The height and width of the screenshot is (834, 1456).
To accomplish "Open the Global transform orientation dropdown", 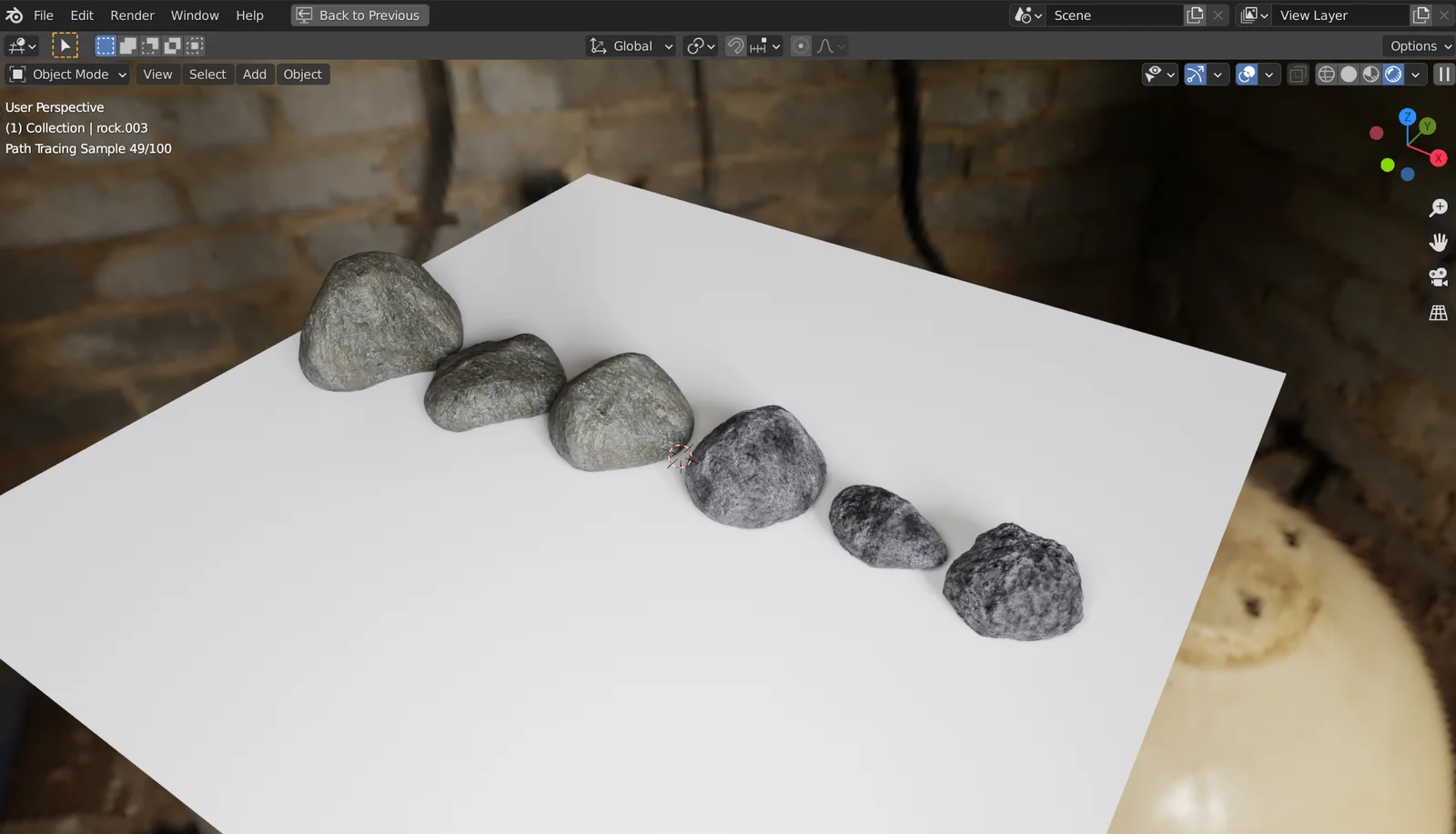I will [x=630, y=45].
